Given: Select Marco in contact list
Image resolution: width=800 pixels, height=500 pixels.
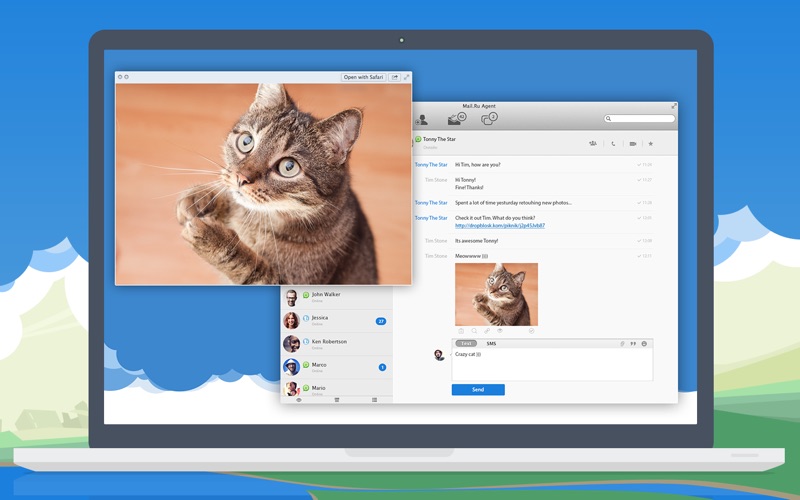Looking at the screenshot, I should 337,367.
